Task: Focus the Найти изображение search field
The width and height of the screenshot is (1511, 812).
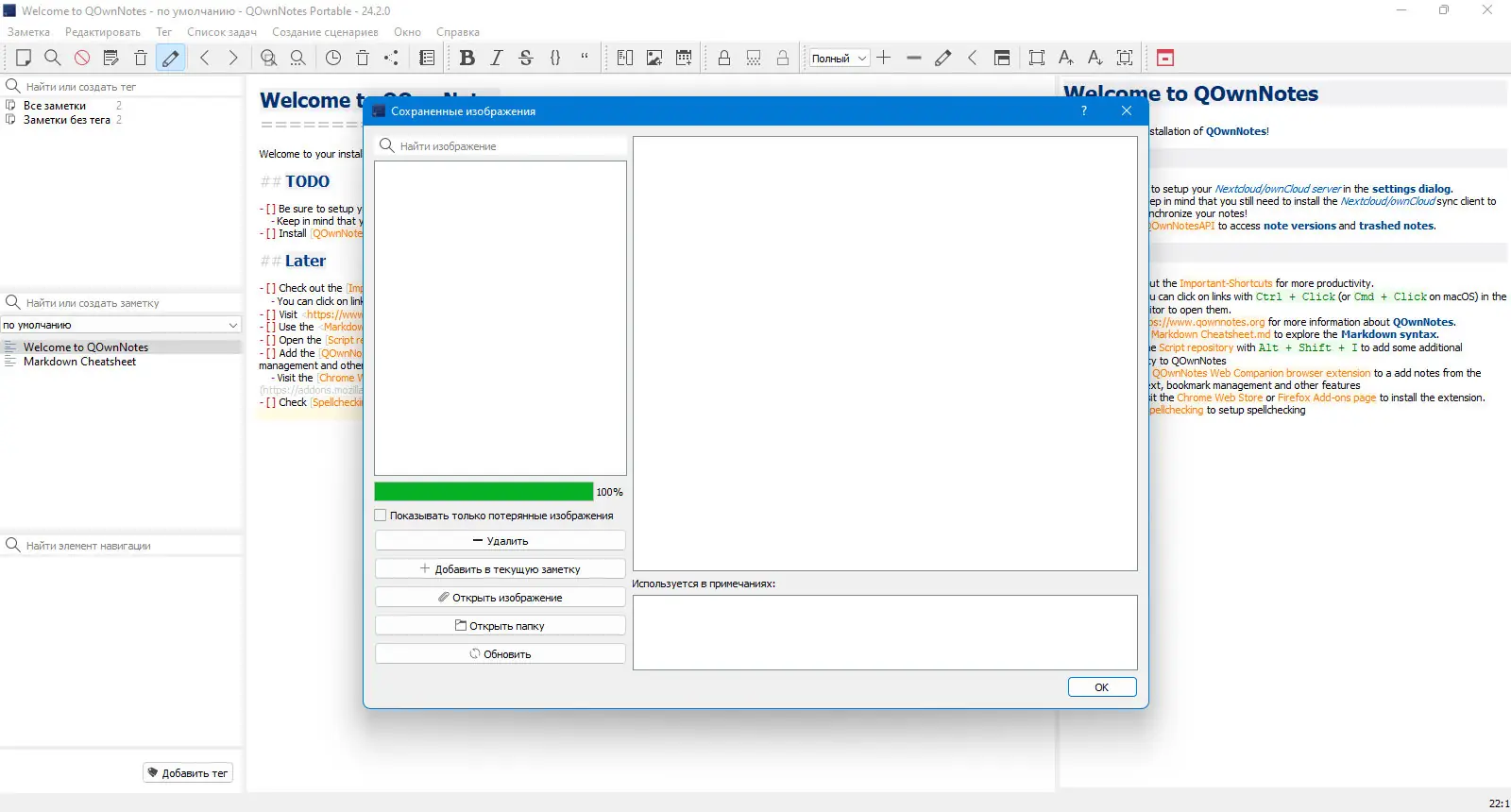Action: coord(501,146)
